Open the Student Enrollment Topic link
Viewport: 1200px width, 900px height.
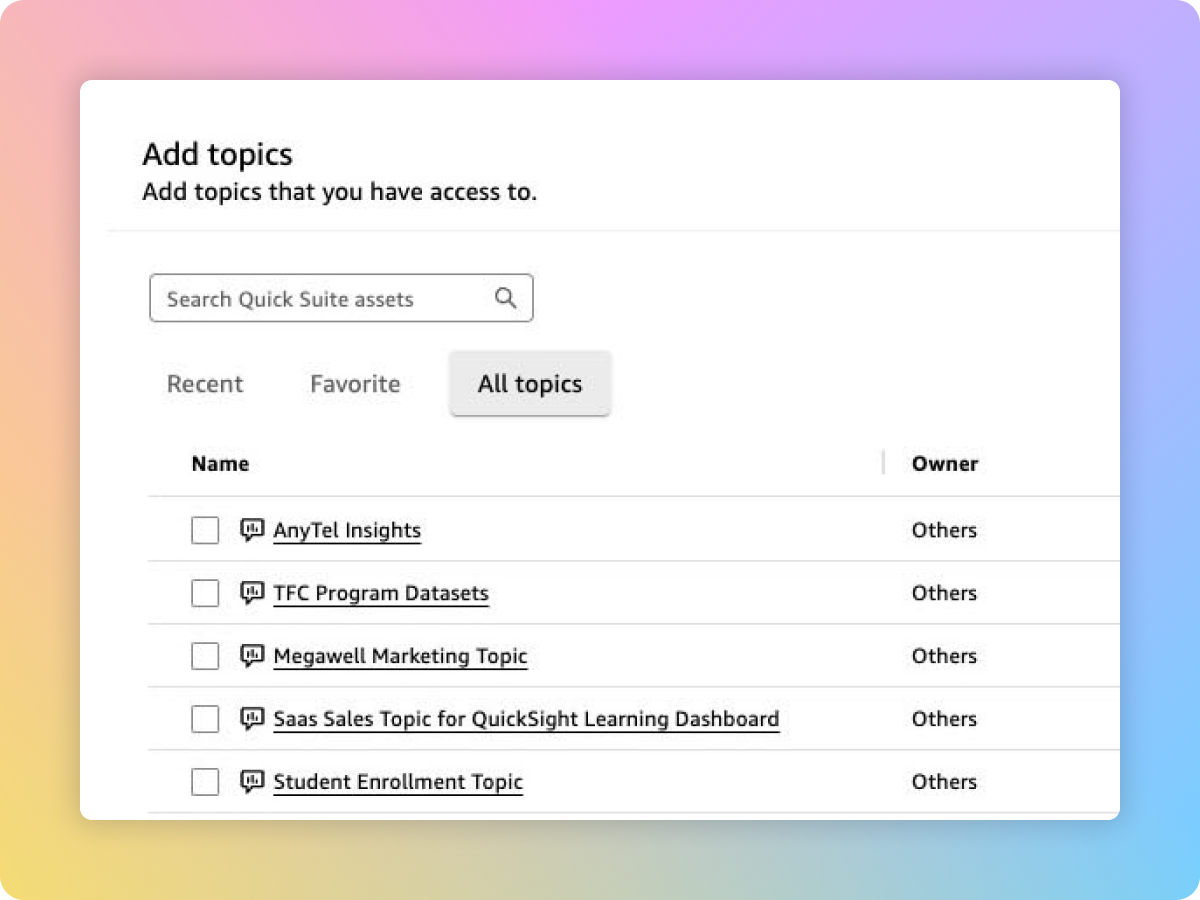pos(398,782)
